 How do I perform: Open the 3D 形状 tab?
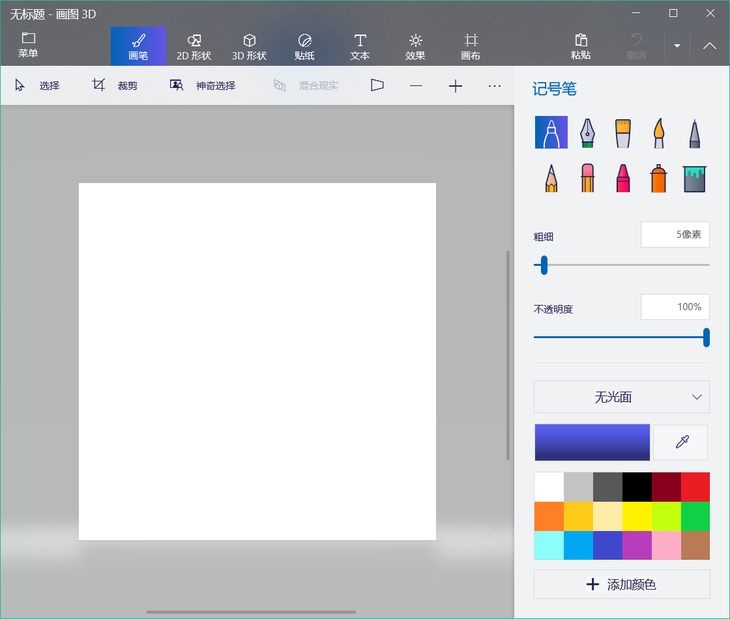click(249, 46)
